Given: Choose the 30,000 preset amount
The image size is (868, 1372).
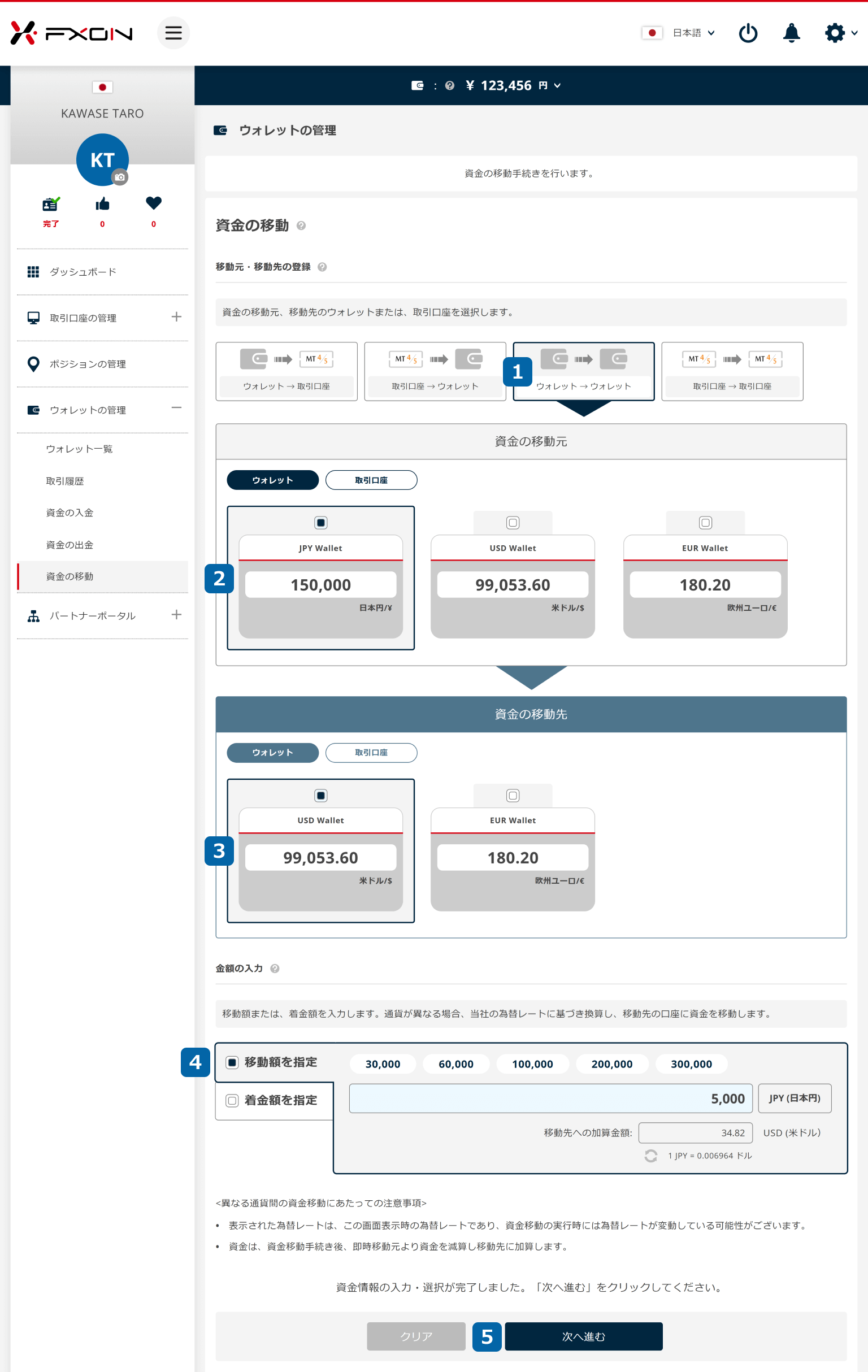Looking at the screenshot, I should point(383,1064).
